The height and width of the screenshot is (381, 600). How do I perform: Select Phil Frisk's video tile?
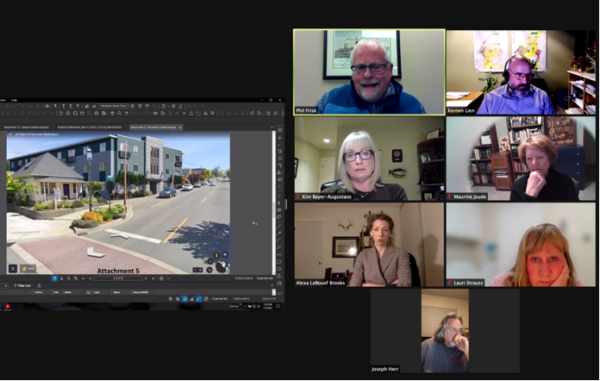[369, 72]
